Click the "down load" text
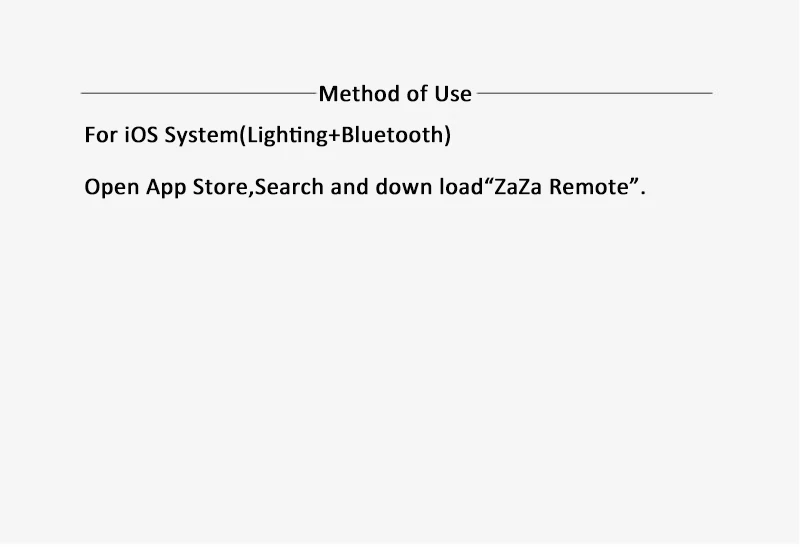 [x=430, y=187]
